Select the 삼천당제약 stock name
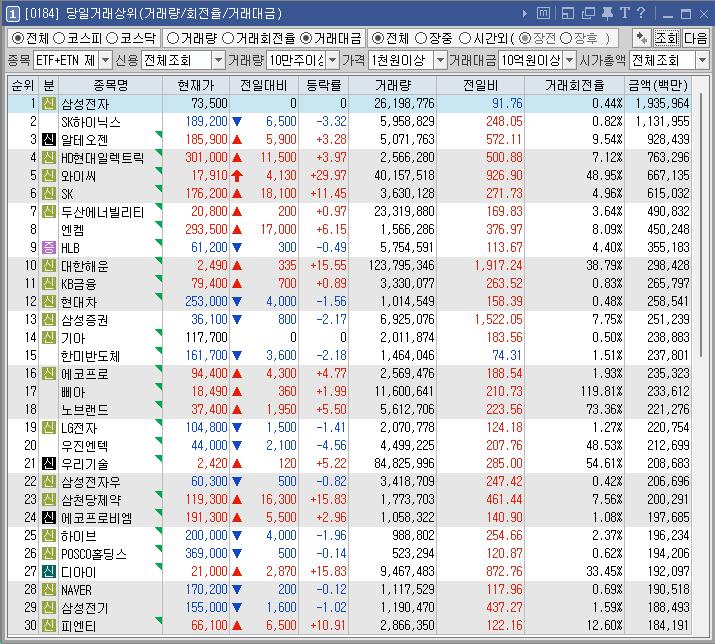The image size is (715, 644). pos(91,499)
